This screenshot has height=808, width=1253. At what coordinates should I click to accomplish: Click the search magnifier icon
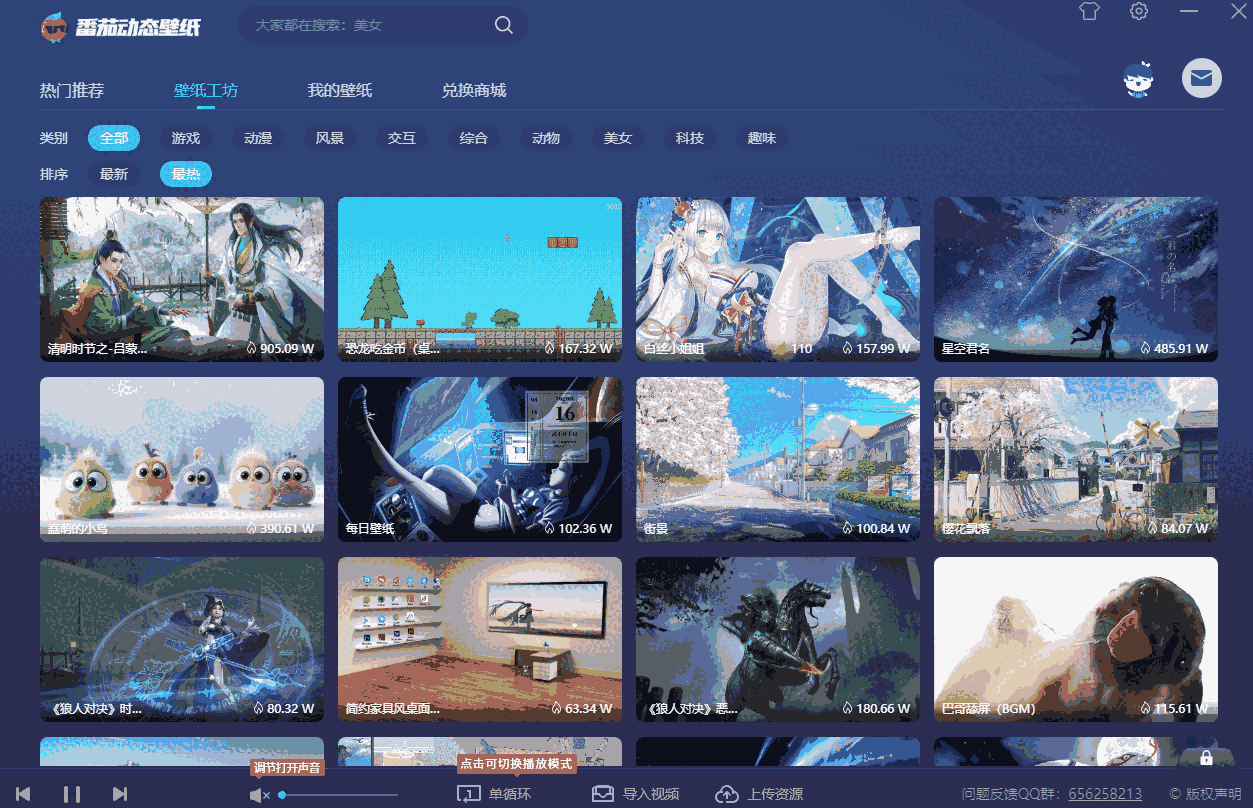[503, 25]
